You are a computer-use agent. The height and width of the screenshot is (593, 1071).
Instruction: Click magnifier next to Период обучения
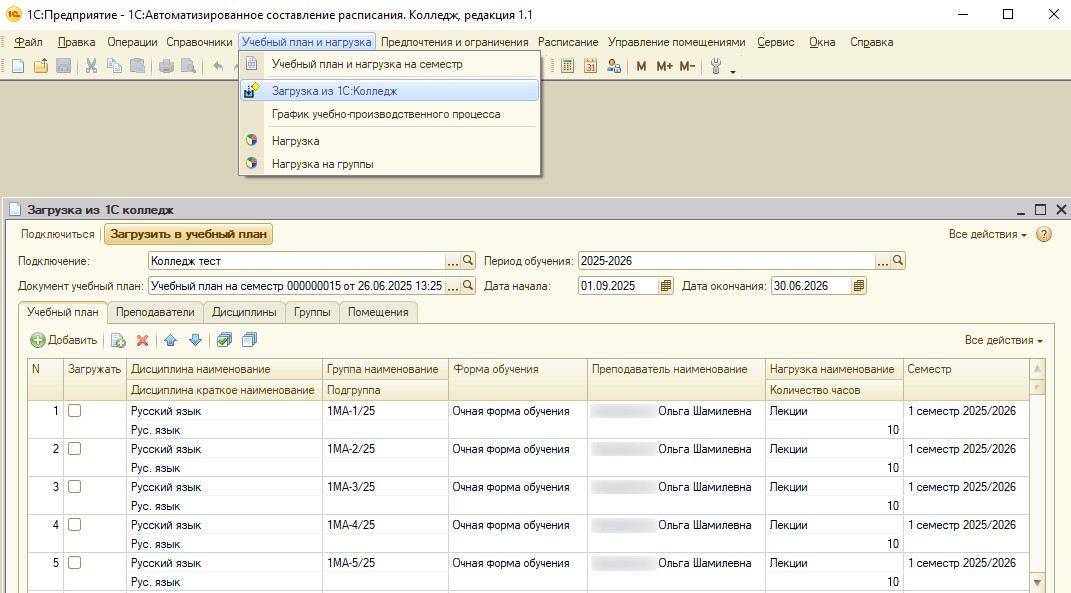tap(898, 261)
